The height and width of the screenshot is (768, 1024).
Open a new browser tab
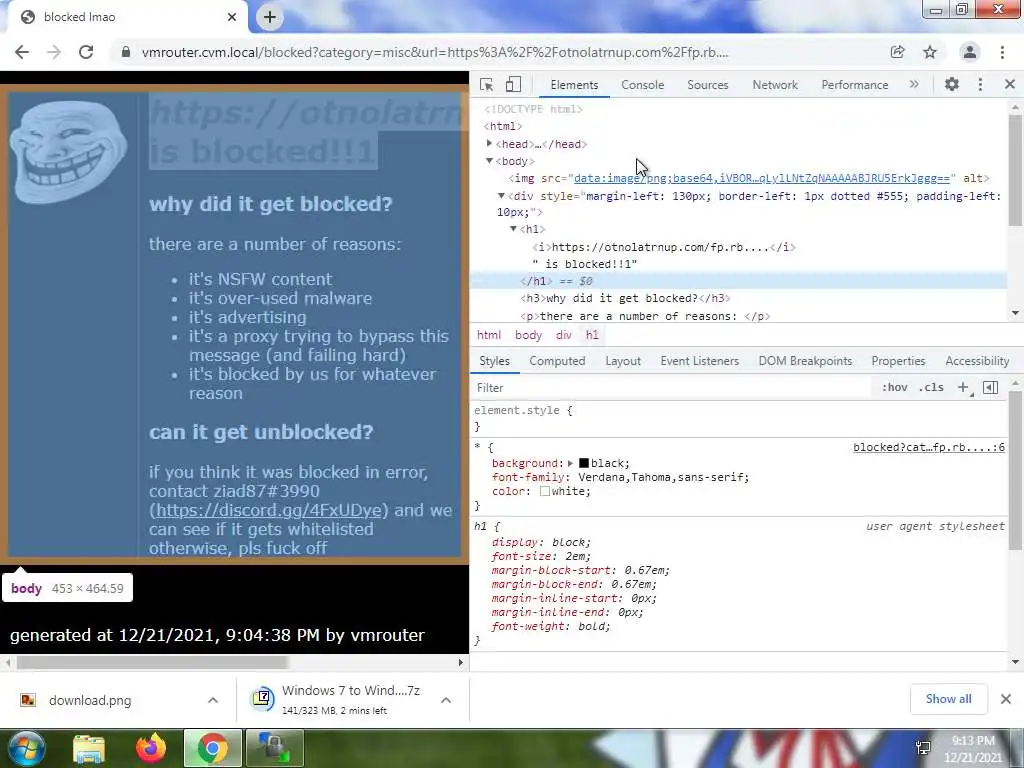tap(270, 17)
